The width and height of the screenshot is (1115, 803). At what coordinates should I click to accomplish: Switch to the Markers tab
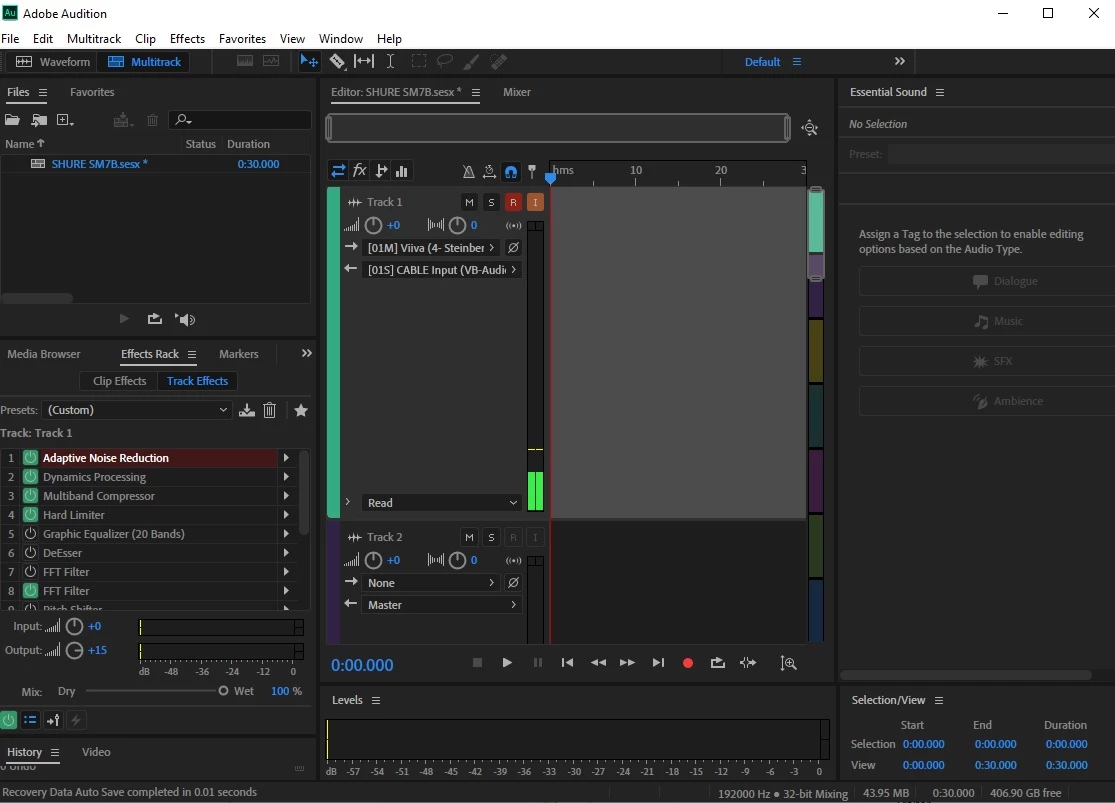(x=238, y=353)
